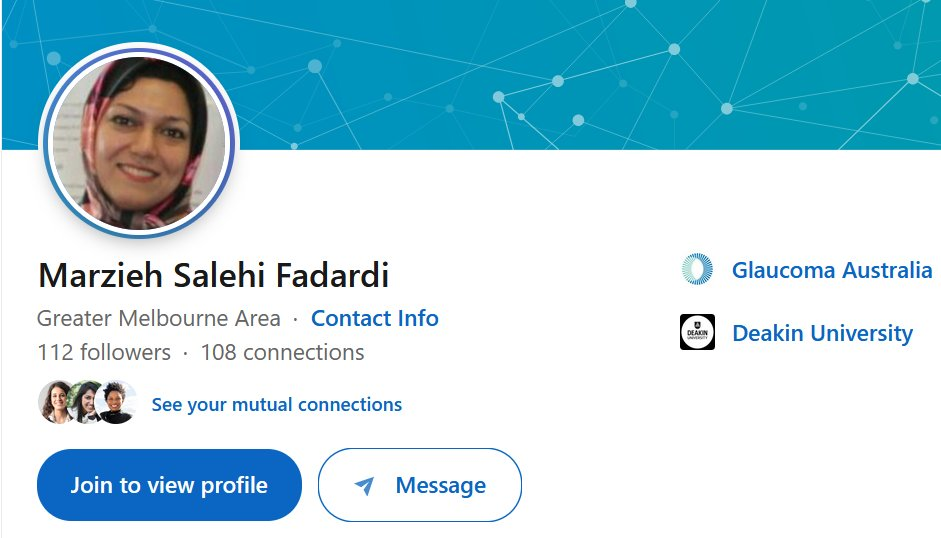Viewport: 941px width, 538px height.
Task: Click the 112 followers count
Action: coord(104,353)
